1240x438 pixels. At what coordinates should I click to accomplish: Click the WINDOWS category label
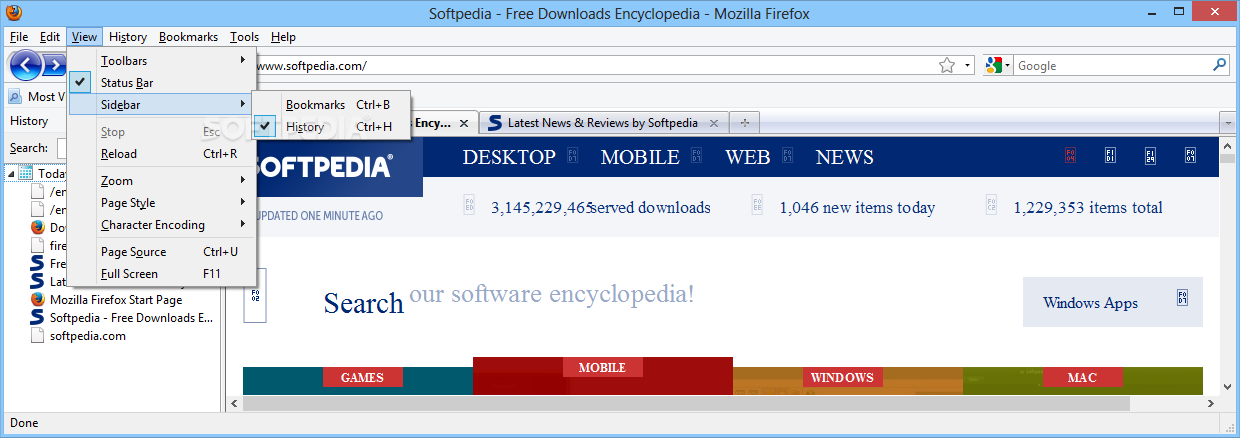coord(842,377)
